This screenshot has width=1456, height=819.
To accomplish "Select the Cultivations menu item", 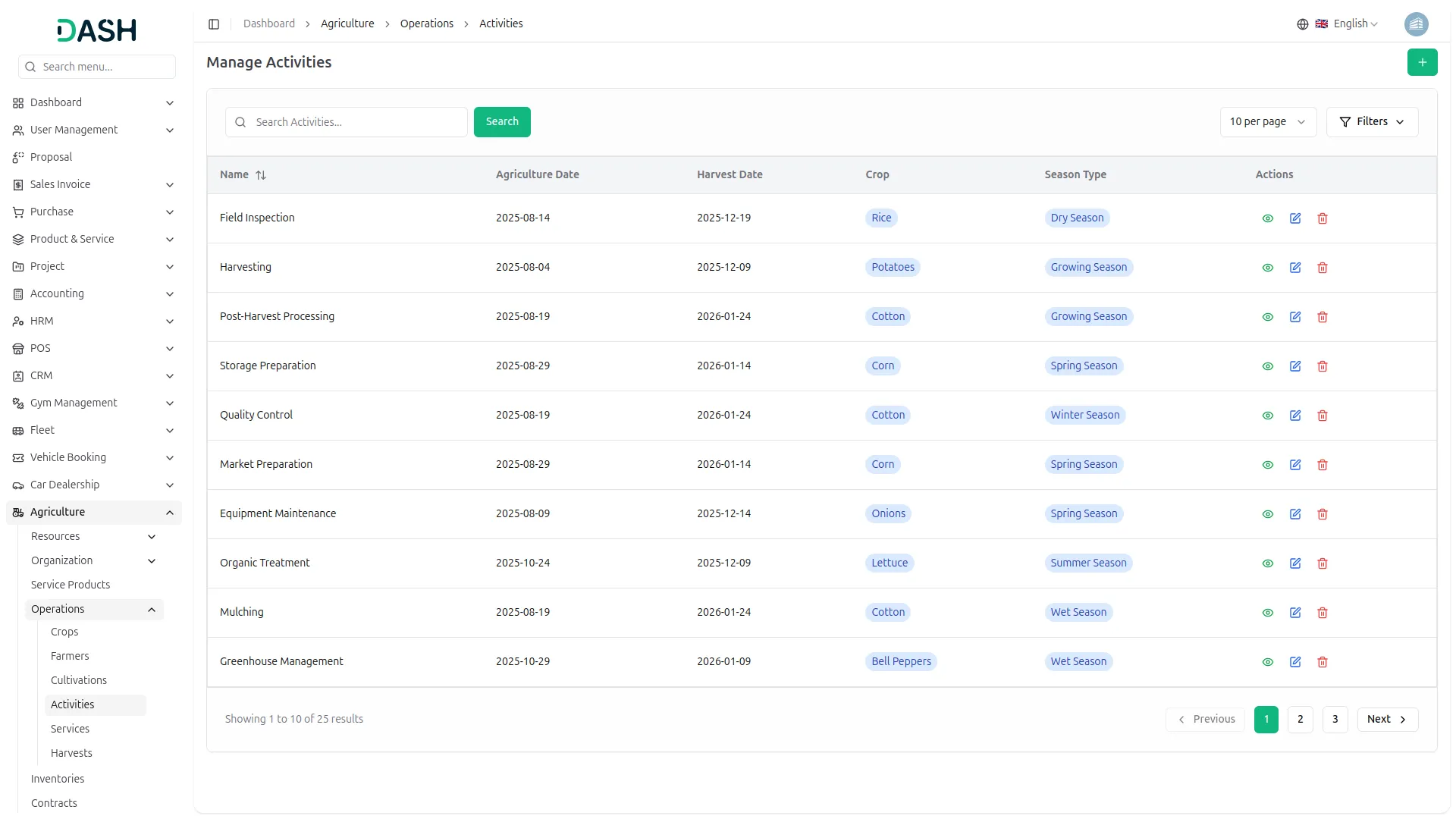I will (x=79, y=680).
